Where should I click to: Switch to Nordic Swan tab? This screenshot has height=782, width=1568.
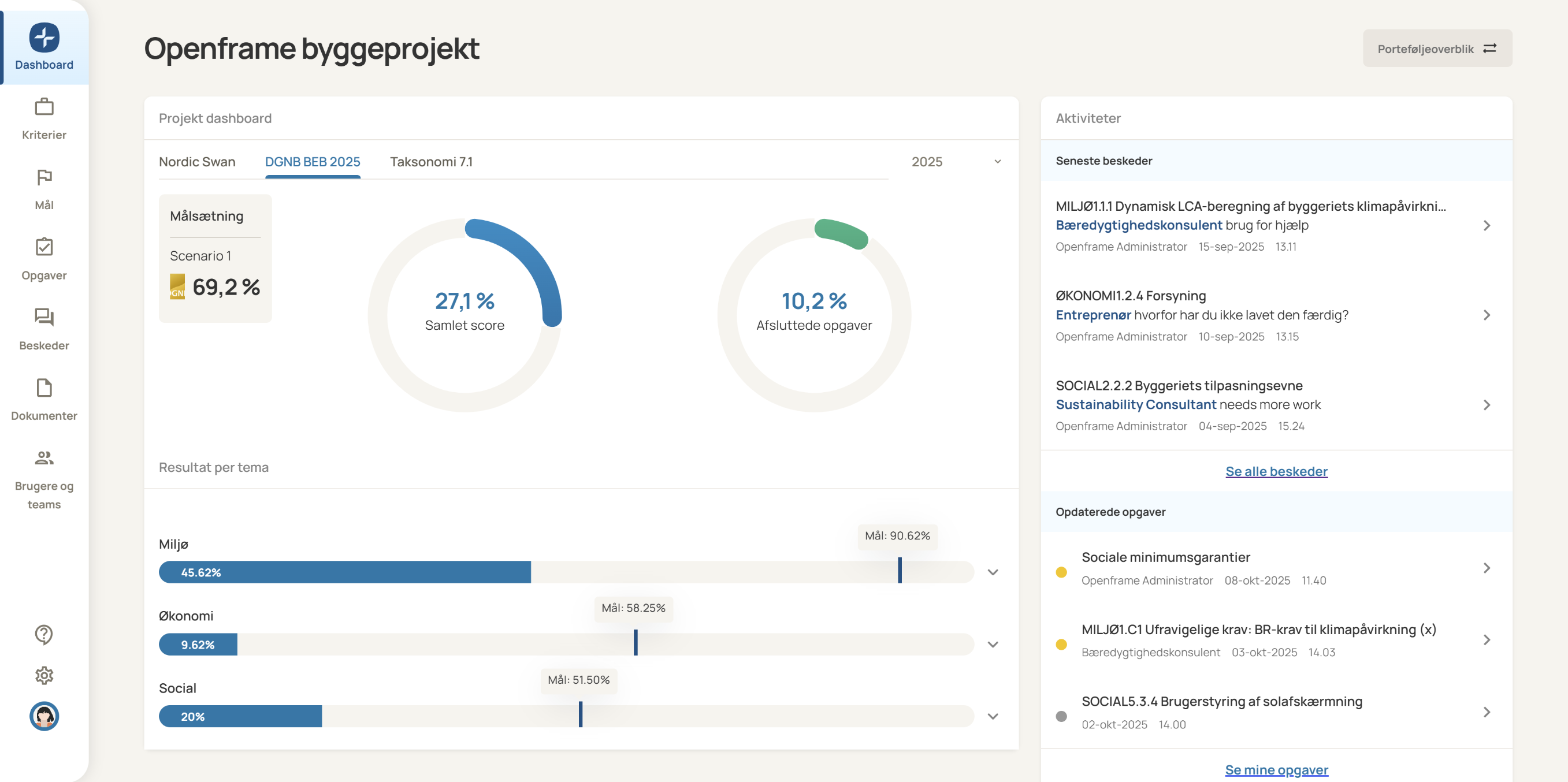tap(196, 162)
